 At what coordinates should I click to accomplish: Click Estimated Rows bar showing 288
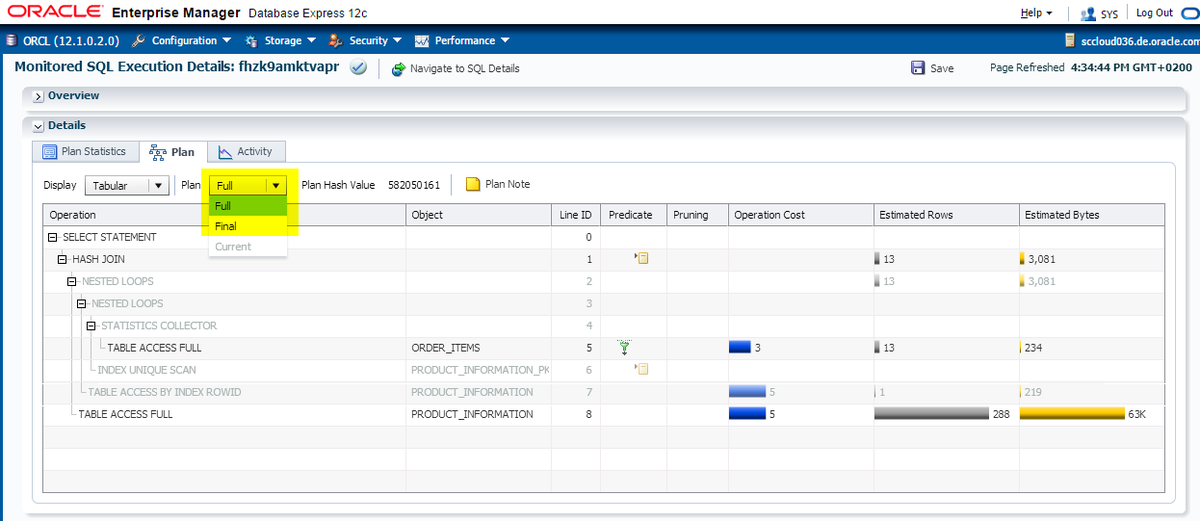tap(932, 414)
